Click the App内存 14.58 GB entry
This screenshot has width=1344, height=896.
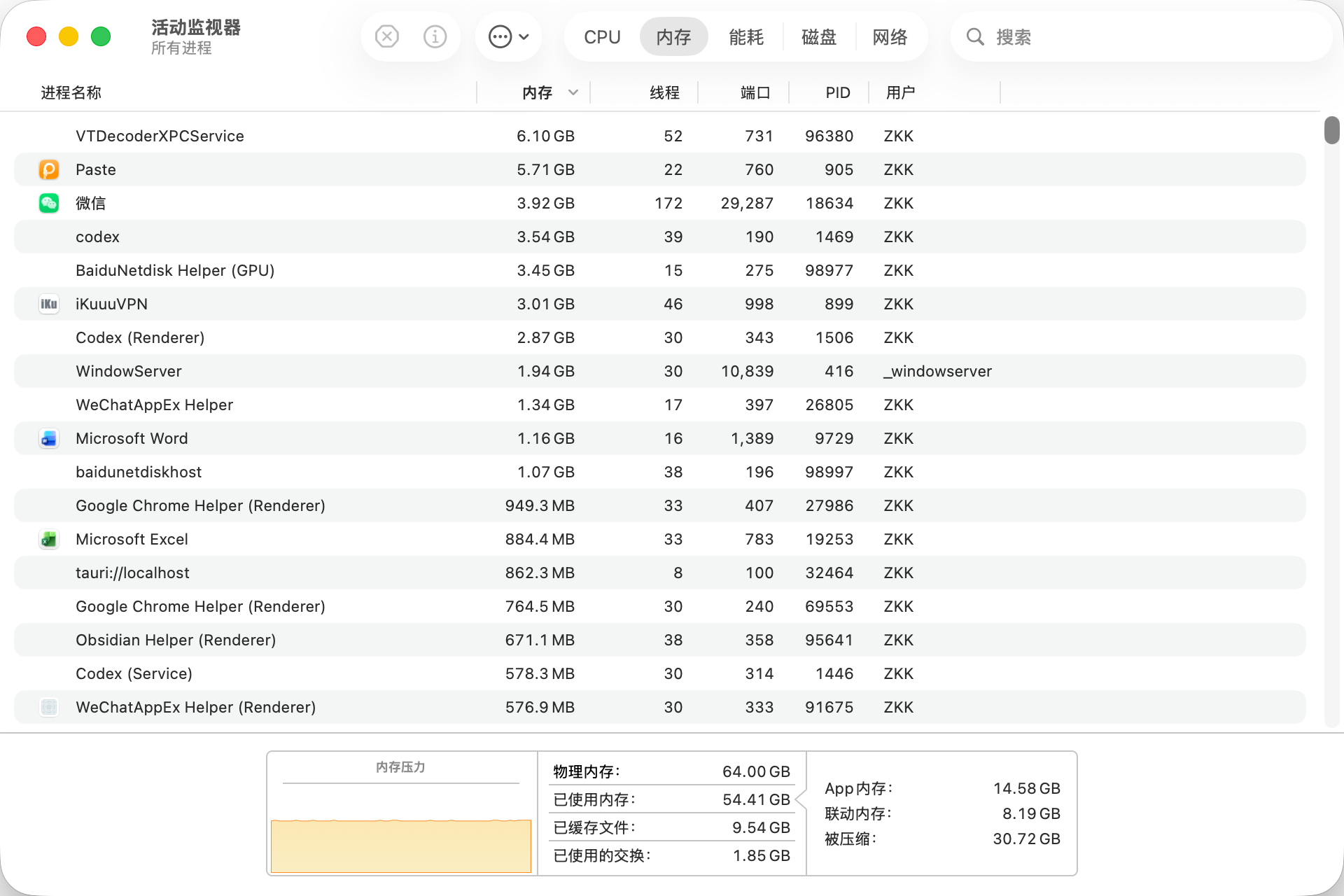click(942, 788)
